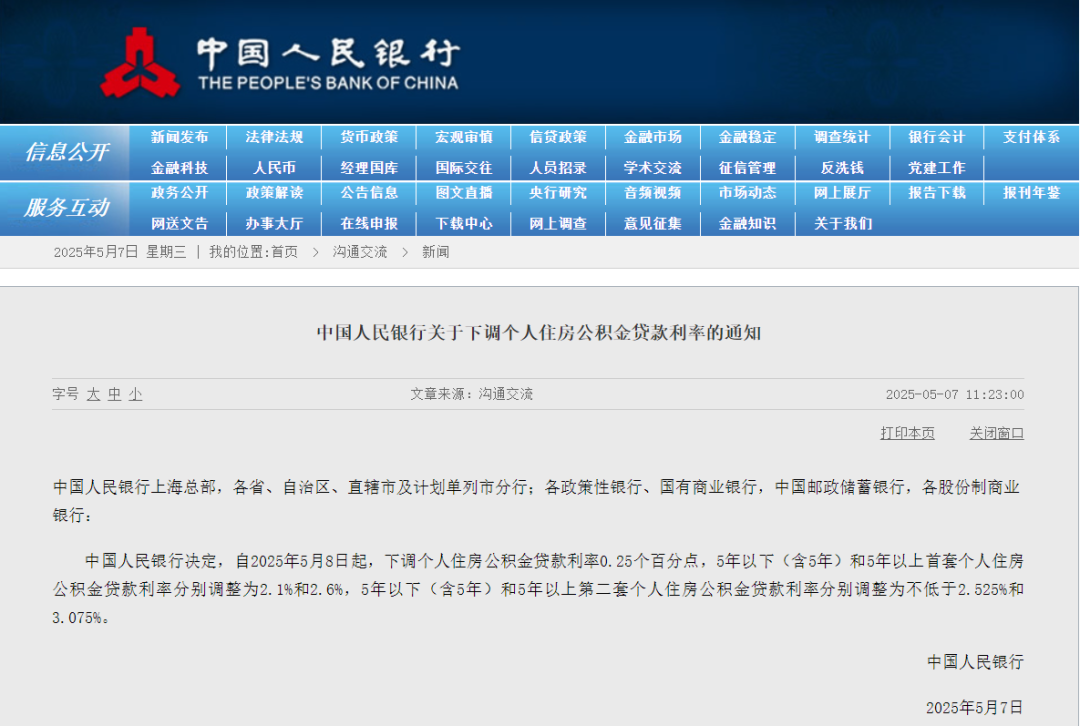Click the article title 中国人民银行关于下调个人住房公积金贷款利率的通知
This screenshot has height=726, width=1080.
coord(539,333)
